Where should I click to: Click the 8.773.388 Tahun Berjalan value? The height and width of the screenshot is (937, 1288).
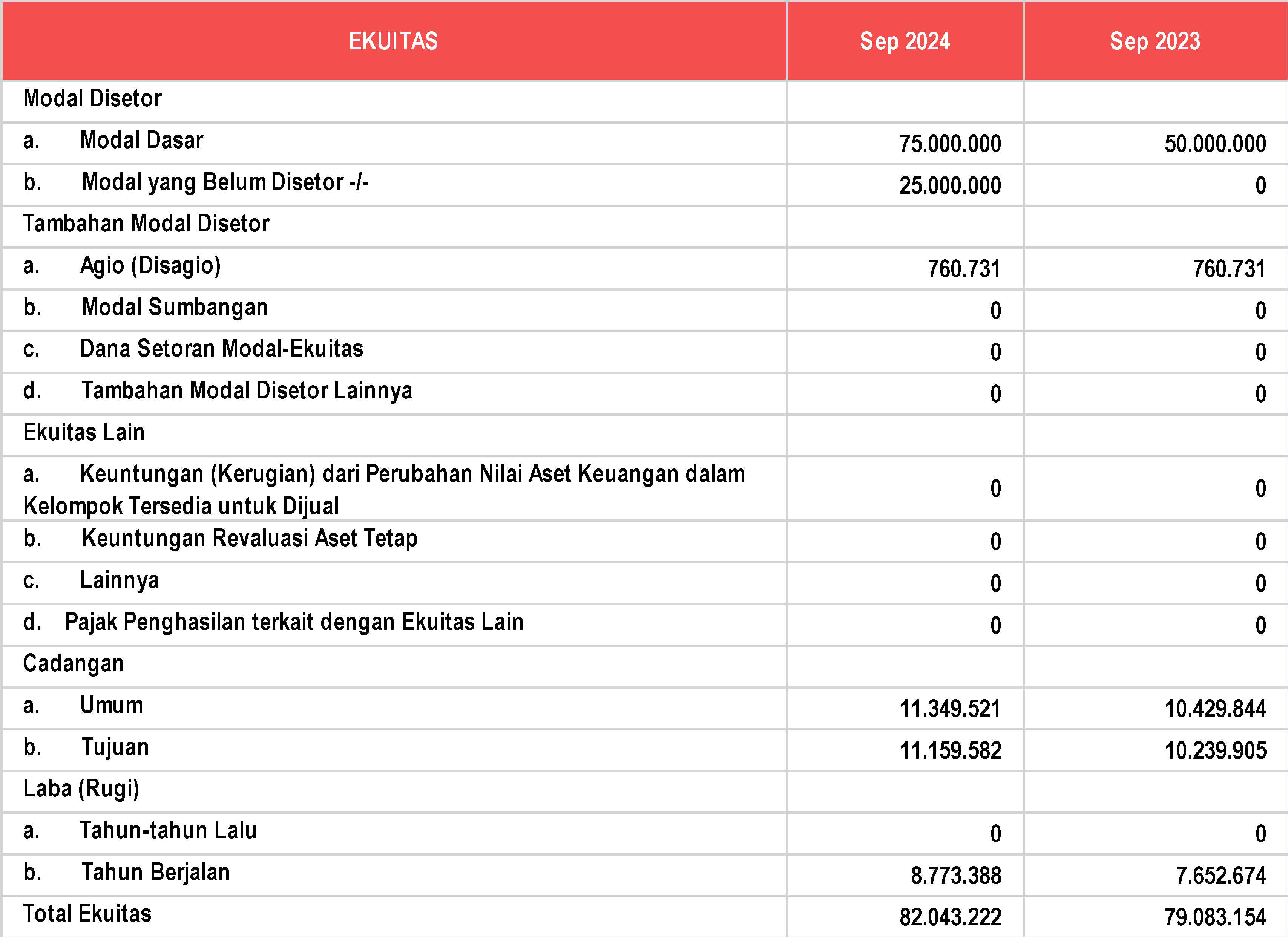coord(956,876)
